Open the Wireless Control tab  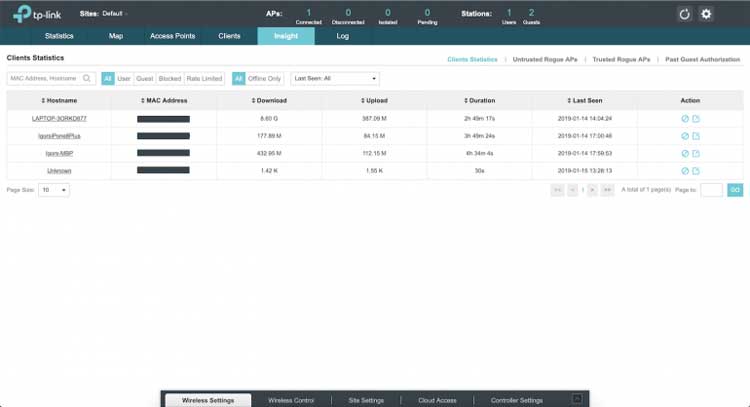[x=290, y=400]
